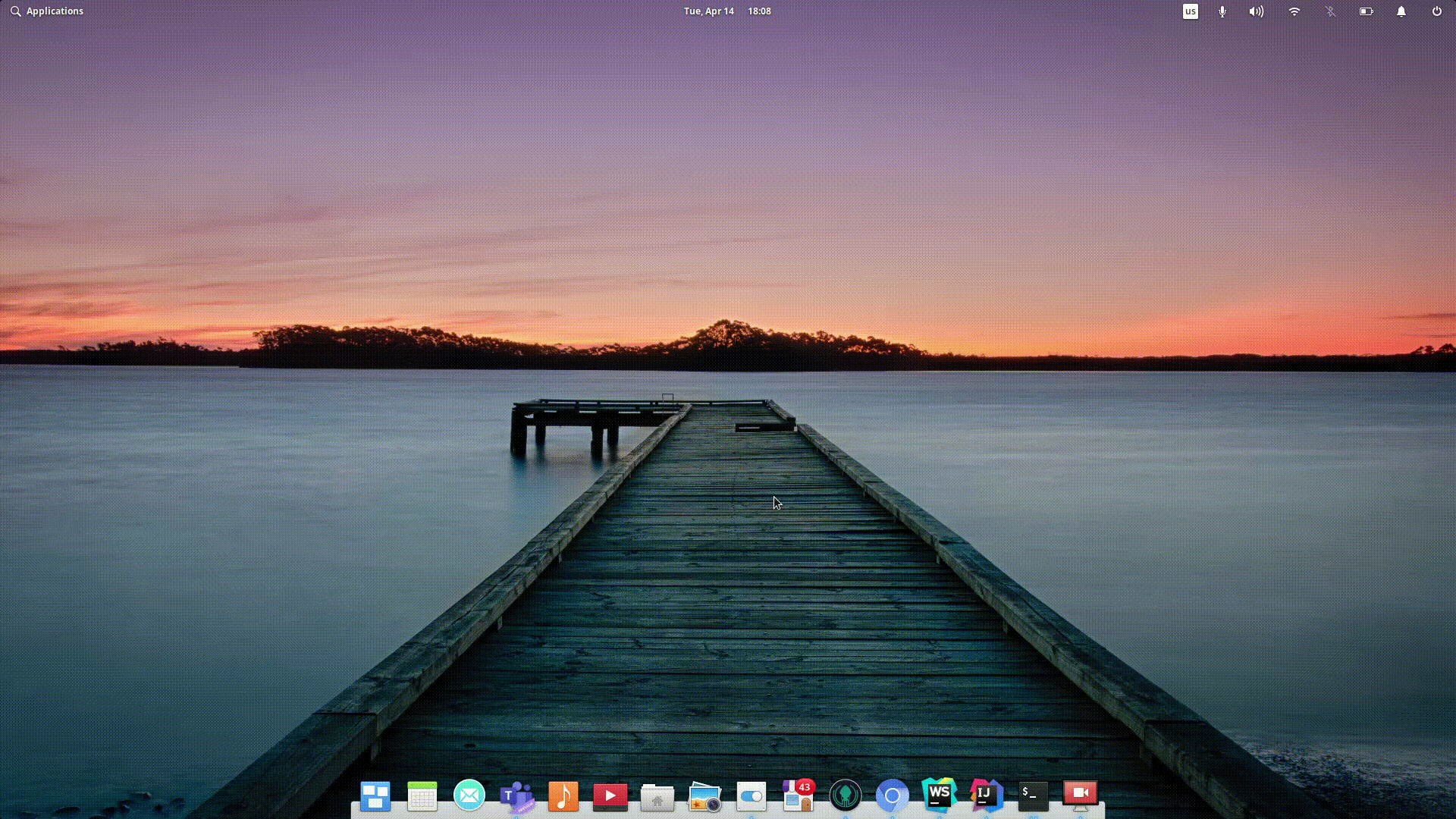This screenshot has height=819, width=1456.
Task: Launch the Calendar app from the dock
Action: pos(422,795)
